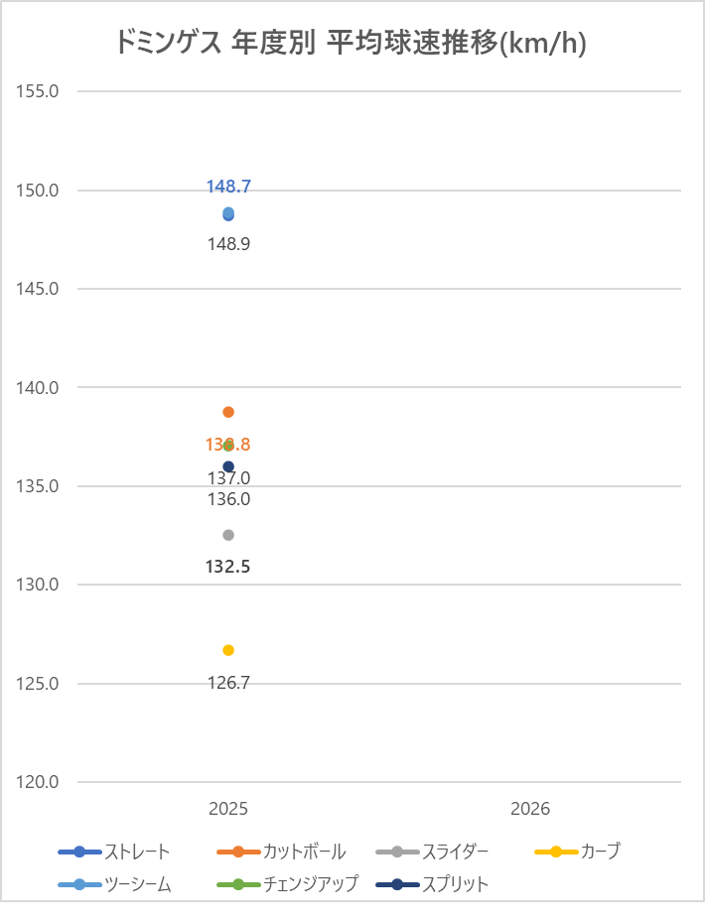
Task: Select the 126.7 data label
Action: [229, 683]
